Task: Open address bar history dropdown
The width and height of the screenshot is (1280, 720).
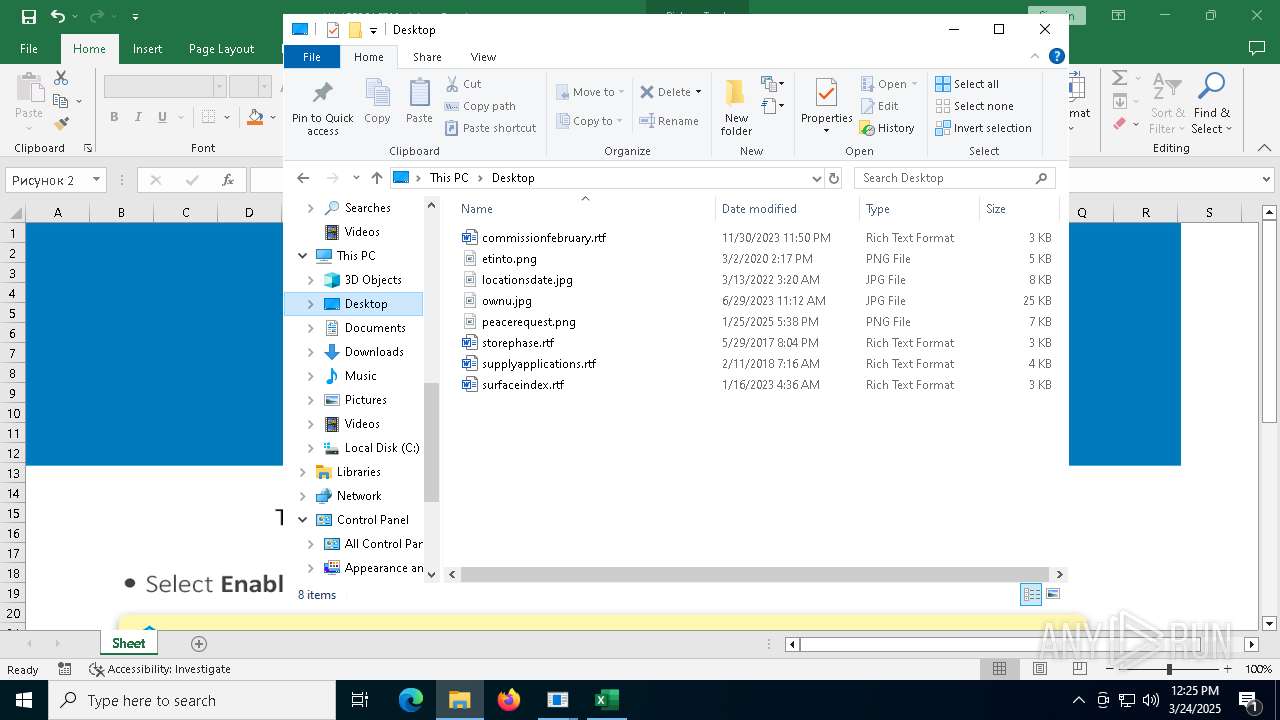Action: tap(817, 178)
